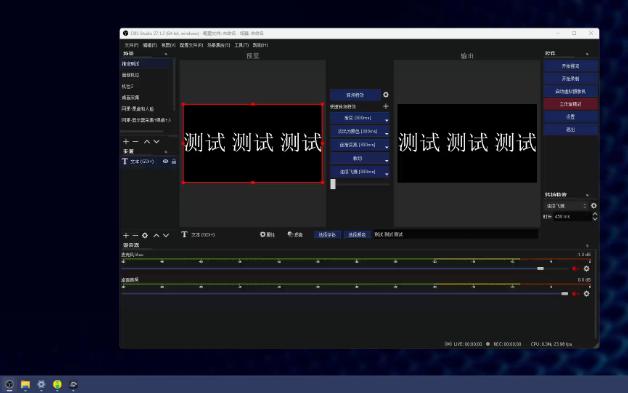Toggle visibility eye of the text source
The image size is (628, 393).
tap(165, 161)
